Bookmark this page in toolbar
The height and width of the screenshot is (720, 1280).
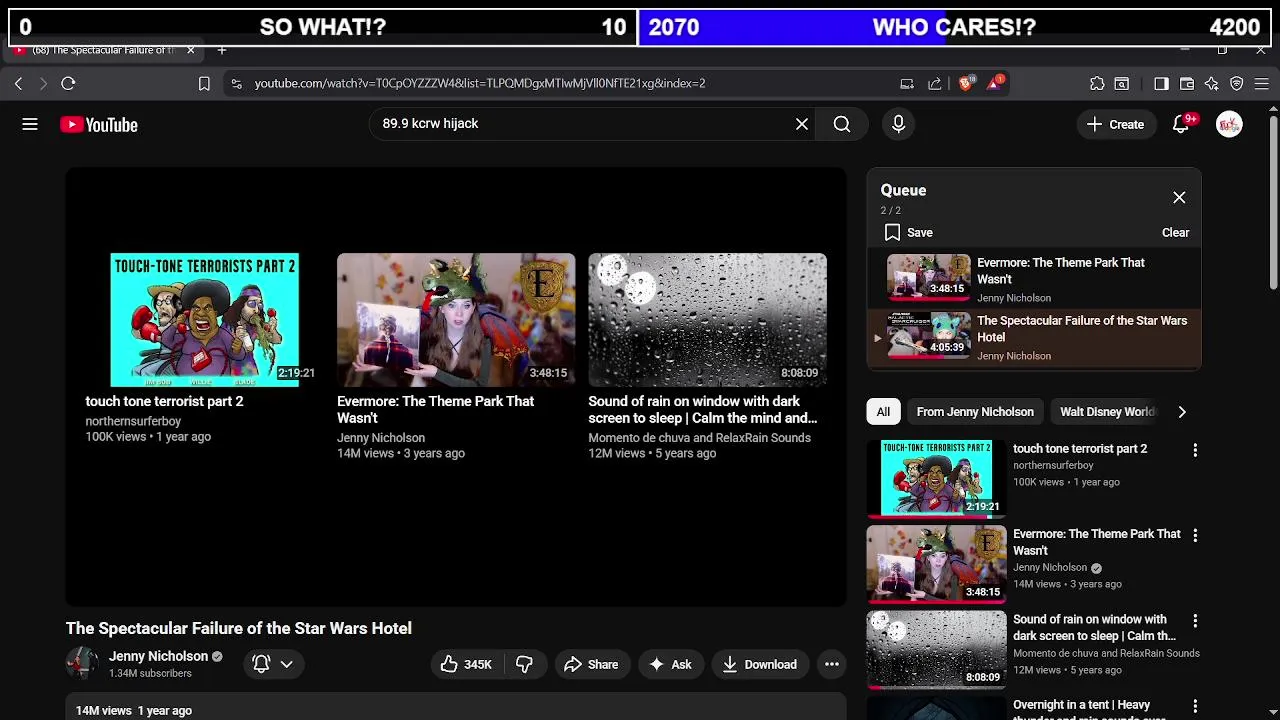(x=204, y=84)
